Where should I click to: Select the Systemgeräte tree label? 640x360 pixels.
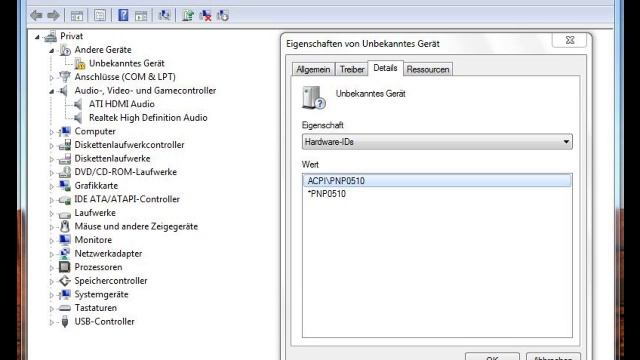[101, 294]
